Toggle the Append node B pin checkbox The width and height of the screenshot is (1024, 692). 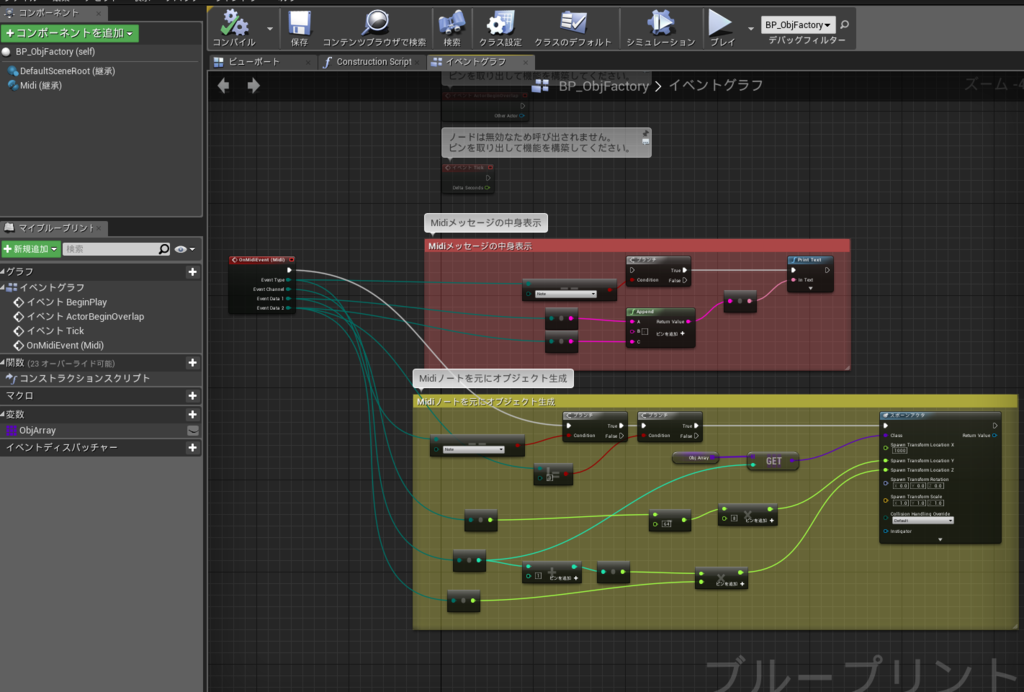(x=645, y=332)
